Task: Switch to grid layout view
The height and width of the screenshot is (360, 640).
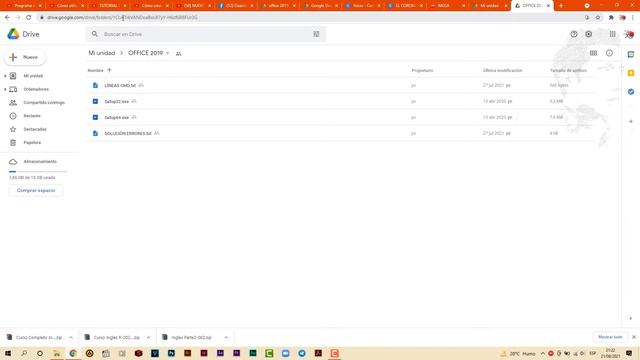Action: 593,53
